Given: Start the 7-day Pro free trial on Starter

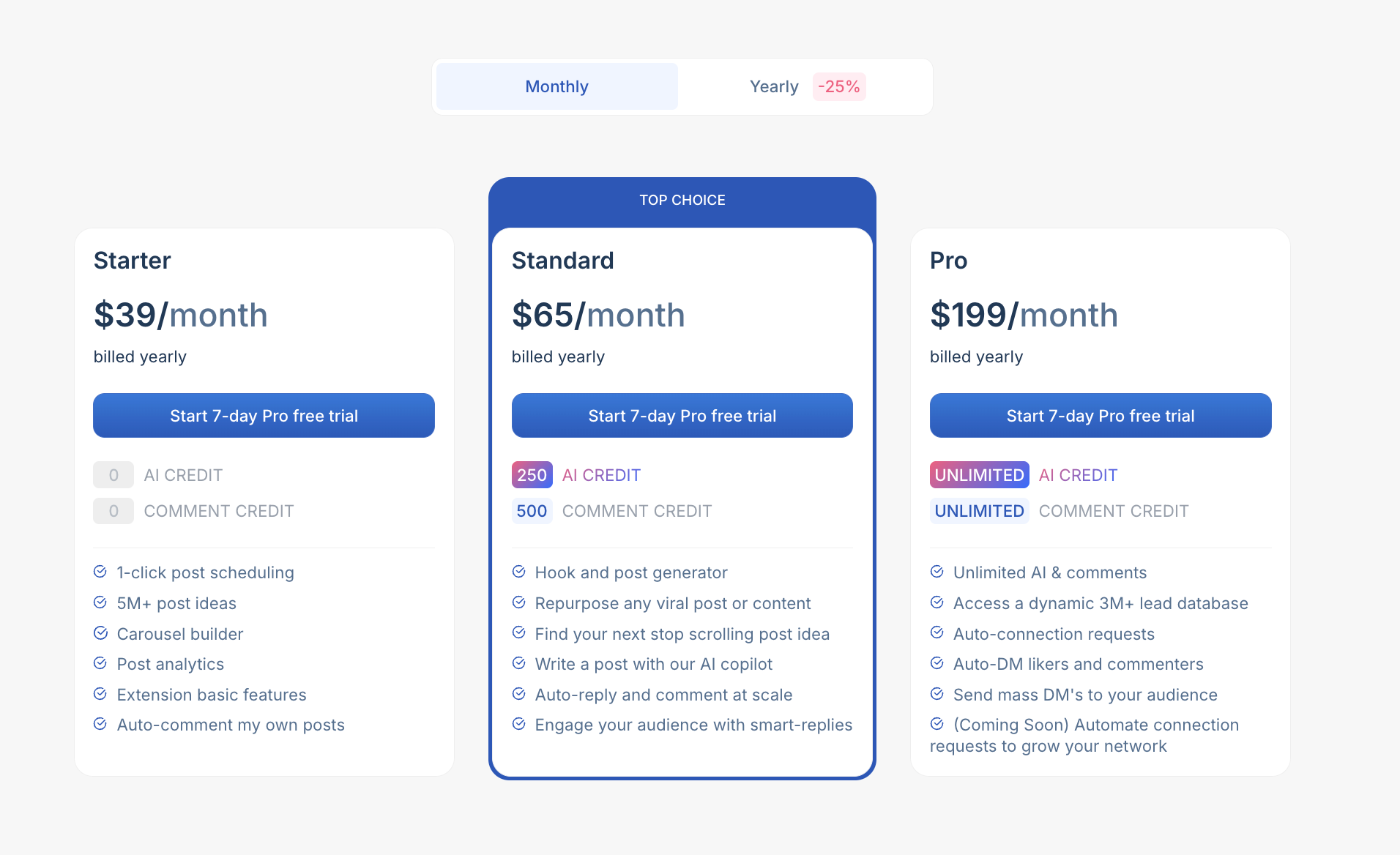Looking at the screenshot, I should (264, 415).
